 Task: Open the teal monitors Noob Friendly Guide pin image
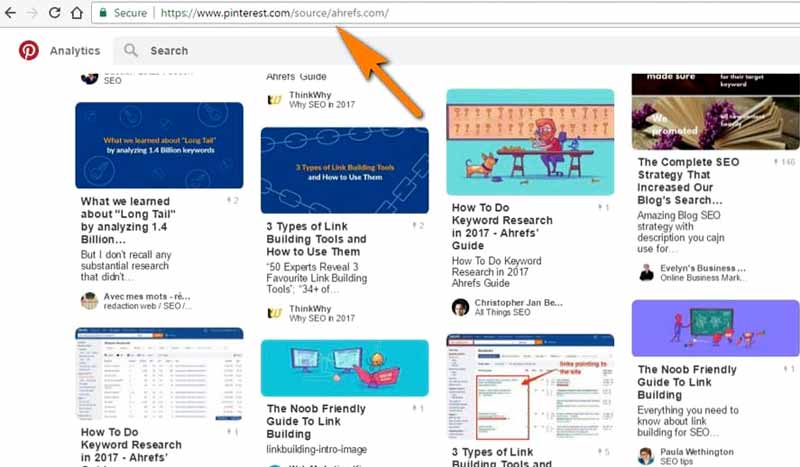click(344, 368)
